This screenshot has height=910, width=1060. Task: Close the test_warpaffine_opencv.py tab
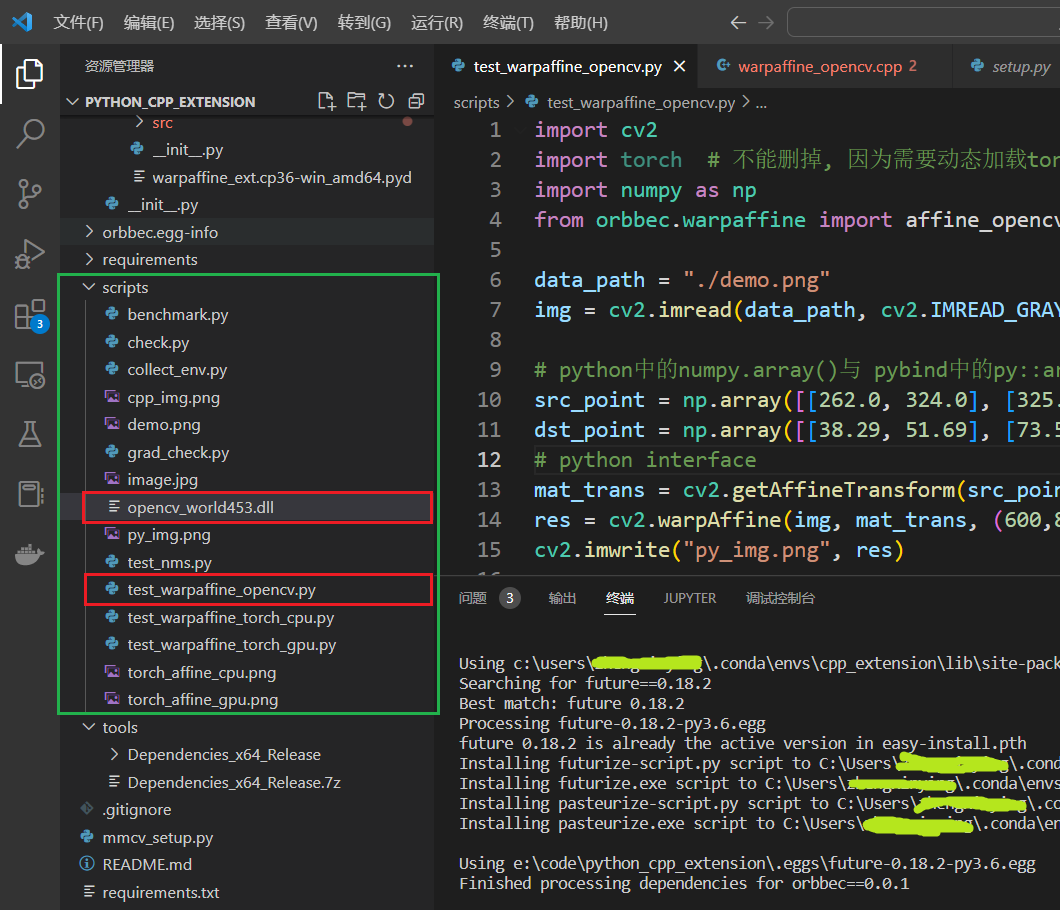[680, 67]
